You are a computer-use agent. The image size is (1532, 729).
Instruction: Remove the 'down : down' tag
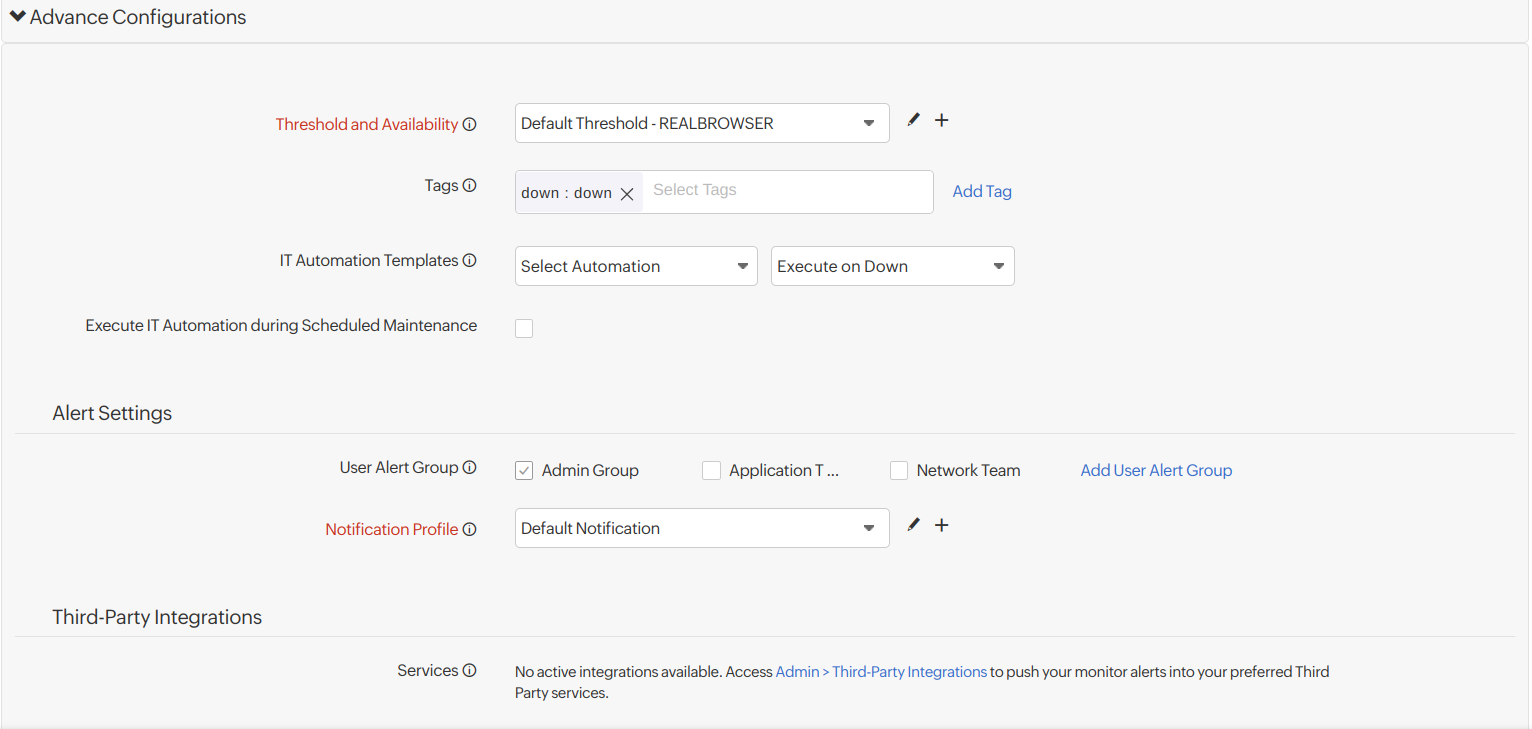[627, 194]
